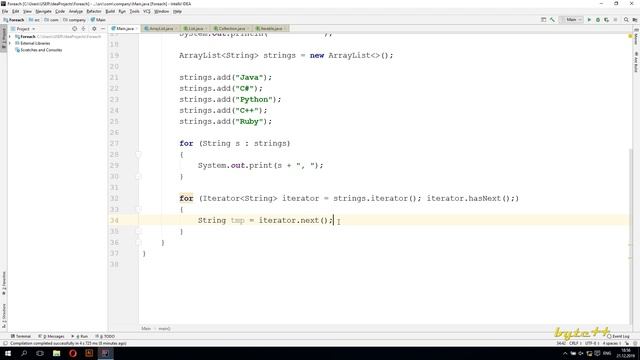Open the Windows Start menu
The image size is (640, 360).
[x=8, y=353]
